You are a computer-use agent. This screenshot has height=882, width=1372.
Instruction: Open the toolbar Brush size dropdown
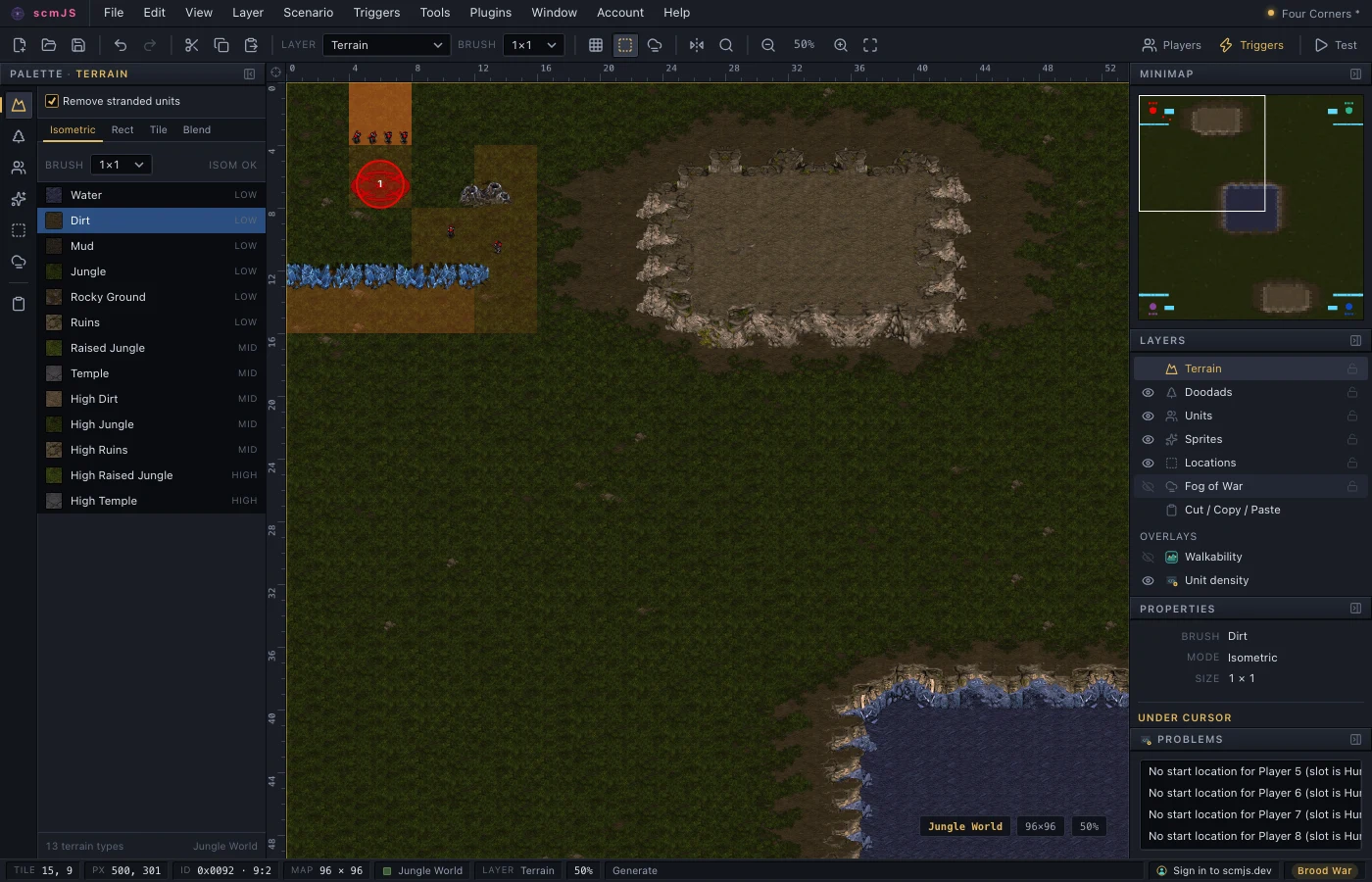coord(534,45)
